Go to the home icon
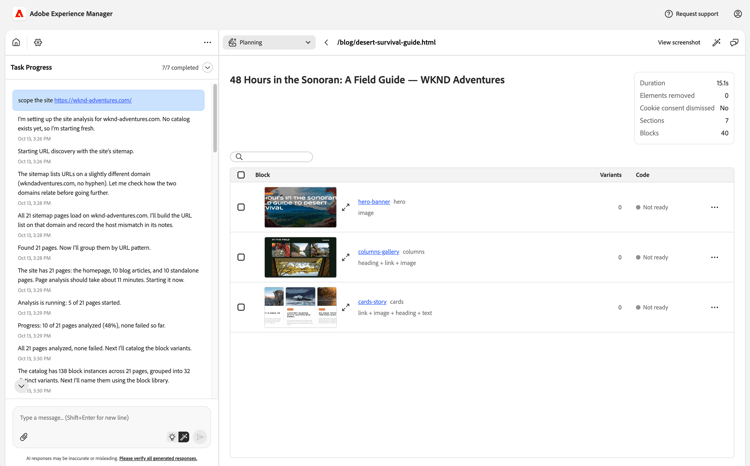Viewport: 750px width, 466px height. pyautogui.click(x=16, y=42)
